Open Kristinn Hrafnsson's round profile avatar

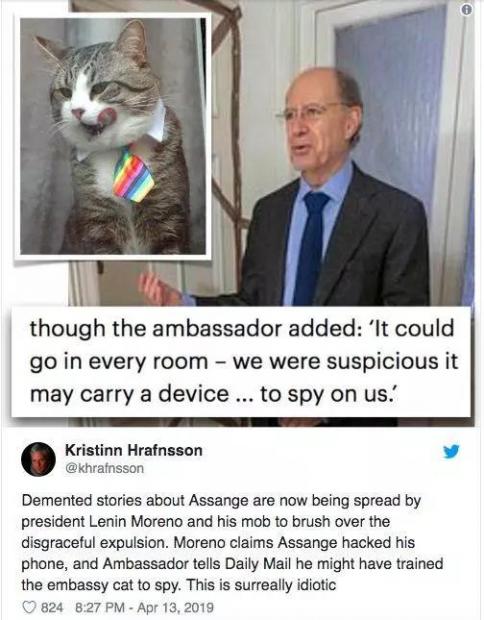click(39, 459)
